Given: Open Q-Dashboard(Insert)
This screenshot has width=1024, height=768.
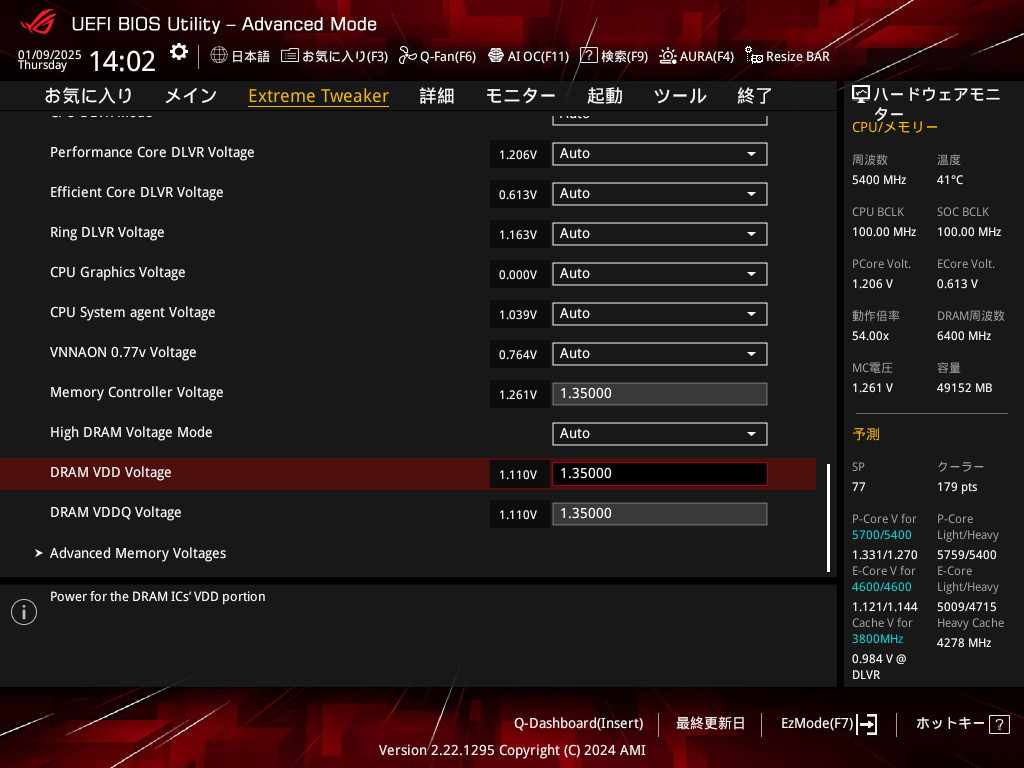Looking at the screenshot, I should pos(578,723).
